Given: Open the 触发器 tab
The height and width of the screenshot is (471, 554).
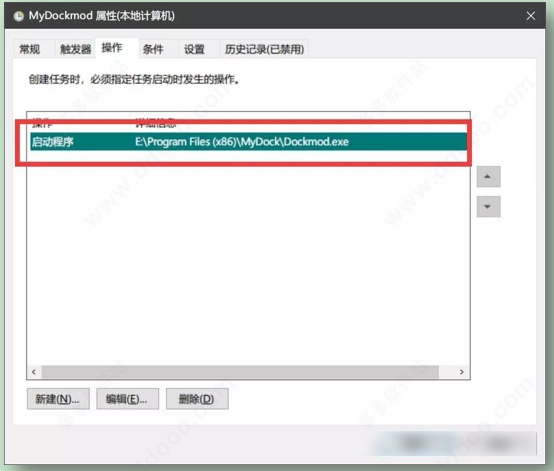Looking at the screenshot, I should click(75, 49).
